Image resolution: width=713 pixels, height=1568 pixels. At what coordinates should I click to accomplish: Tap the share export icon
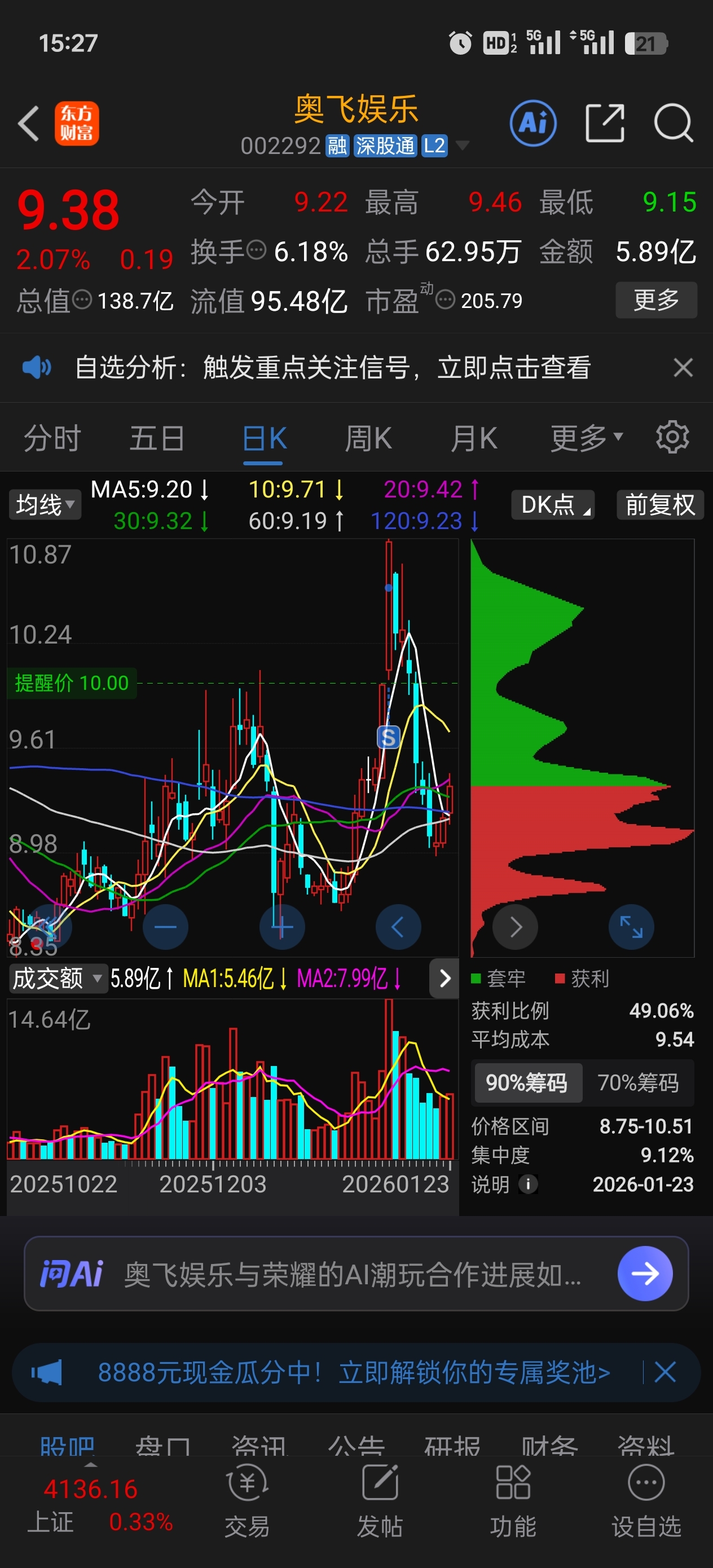click(x=605, y=124)
